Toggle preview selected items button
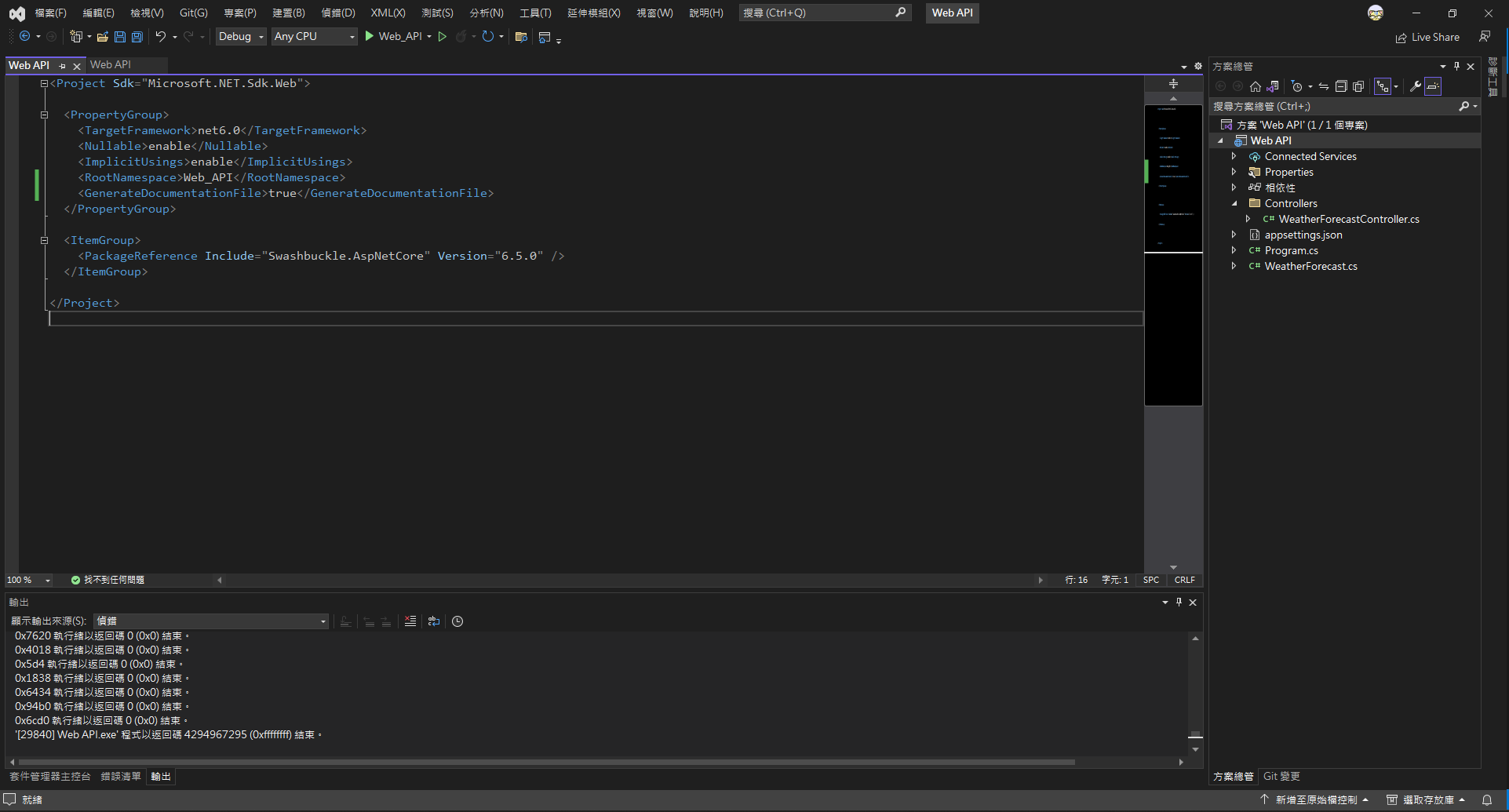The width and height of the screenshot is (1509, 812). pyautogui.click(x=1433, y=86)
